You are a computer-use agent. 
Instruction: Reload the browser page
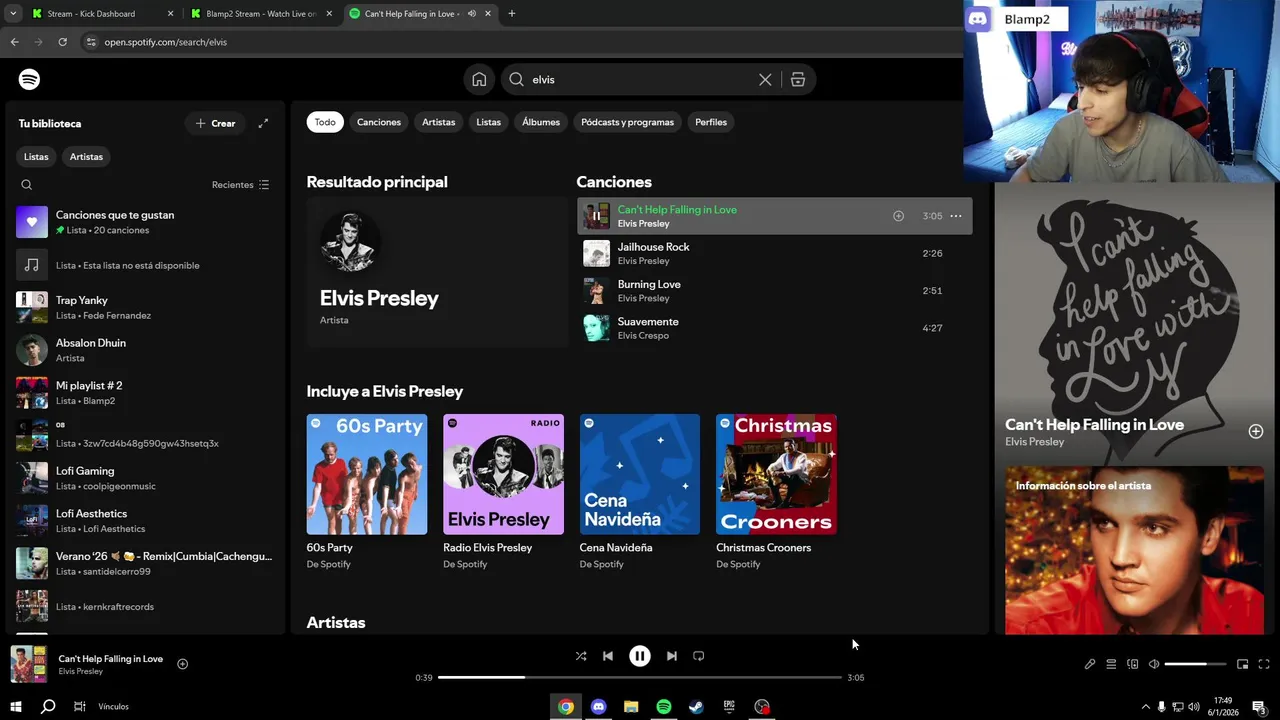coord(62,42)
